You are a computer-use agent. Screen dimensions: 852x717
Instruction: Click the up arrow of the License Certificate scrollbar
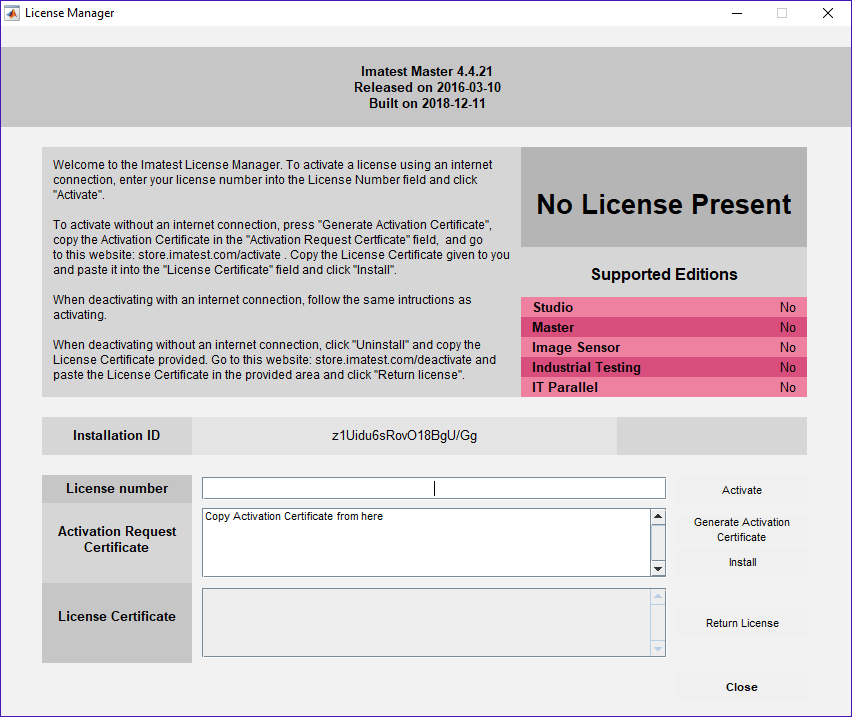pos(658,596)
